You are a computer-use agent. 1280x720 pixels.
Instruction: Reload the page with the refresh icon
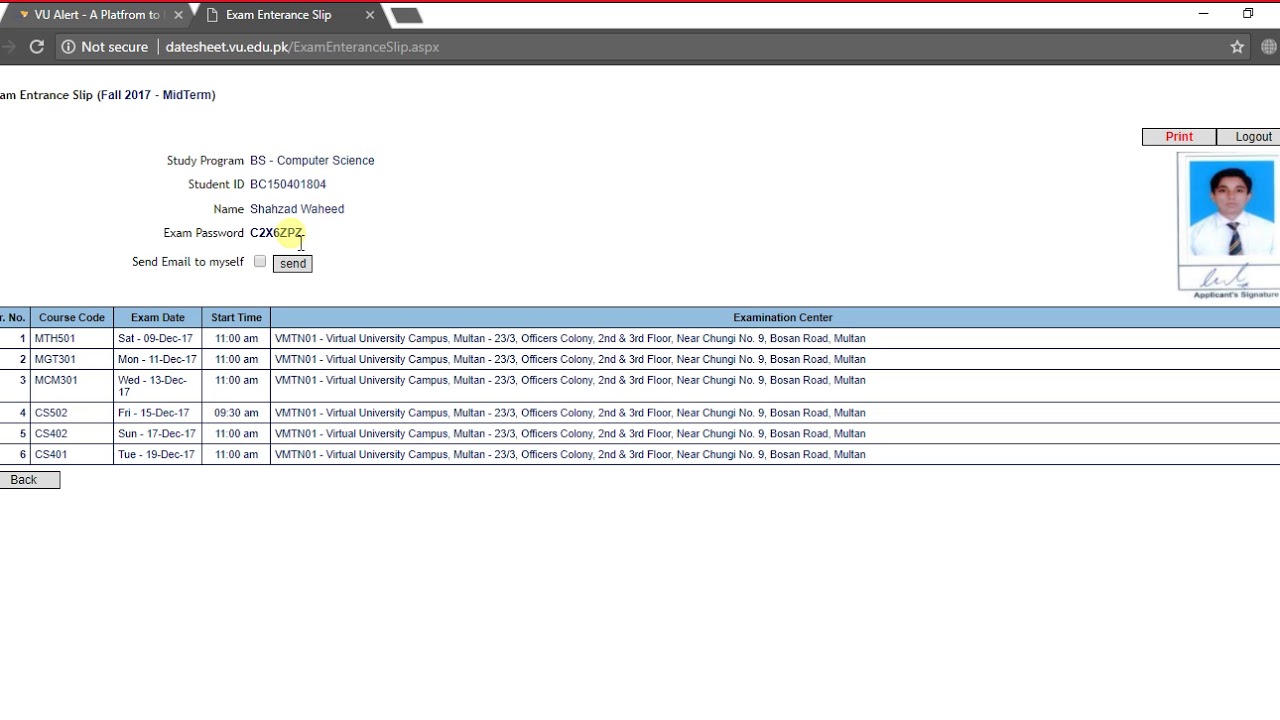(x=37, y=47)
